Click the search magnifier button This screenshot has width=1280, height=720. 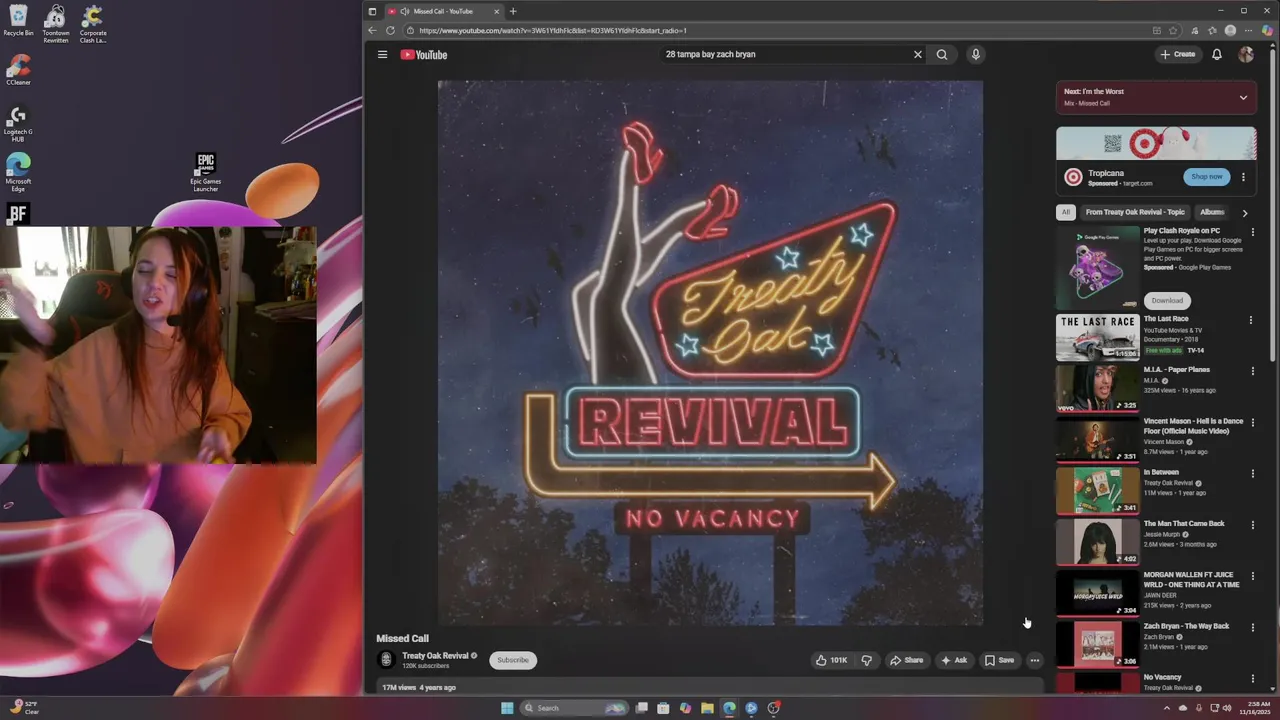[942, 54]
